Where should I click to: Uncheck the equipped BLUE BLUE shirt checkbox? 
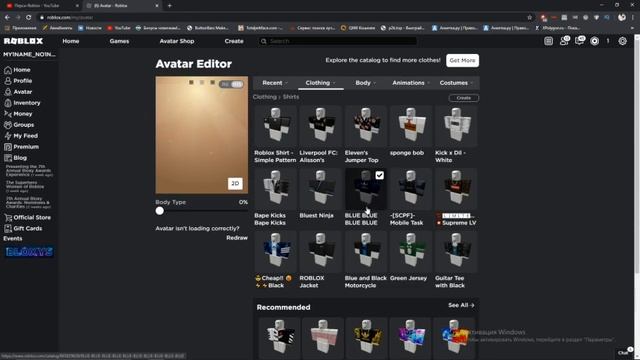380,175
